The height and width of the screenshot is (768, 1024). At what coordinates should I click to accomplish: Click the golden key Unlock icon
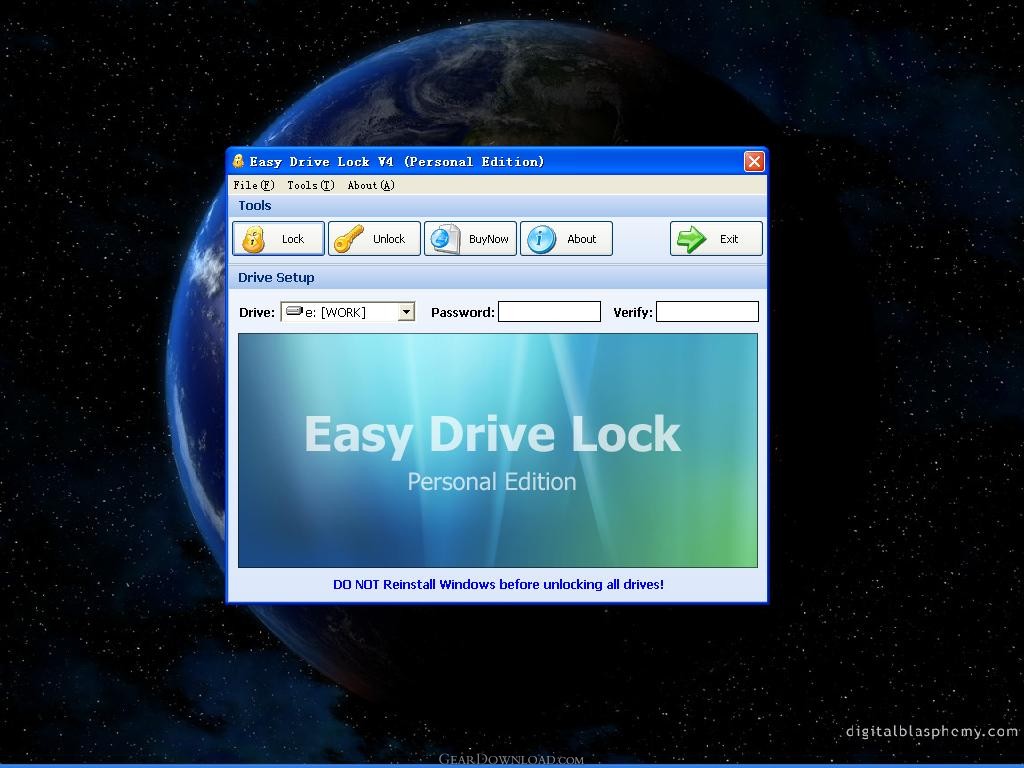(x=349, y=238)
